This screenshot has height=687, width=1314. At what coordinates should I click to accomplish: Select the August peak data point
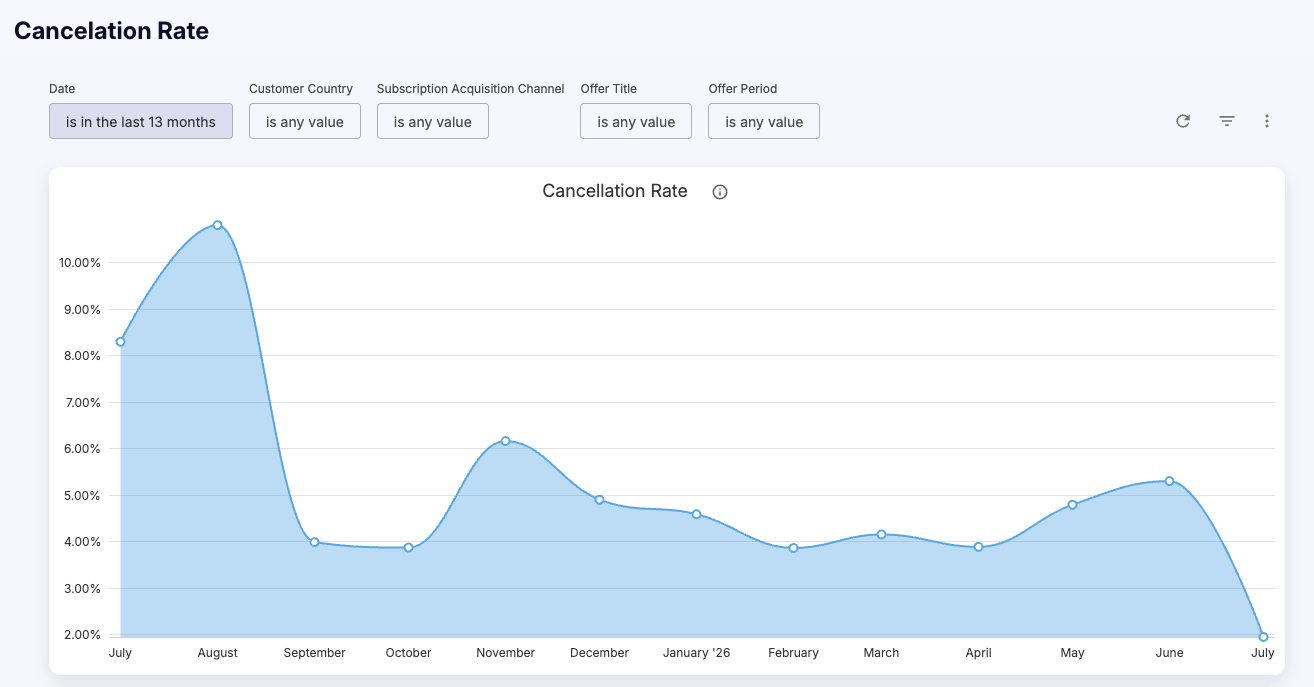(217, 225)
